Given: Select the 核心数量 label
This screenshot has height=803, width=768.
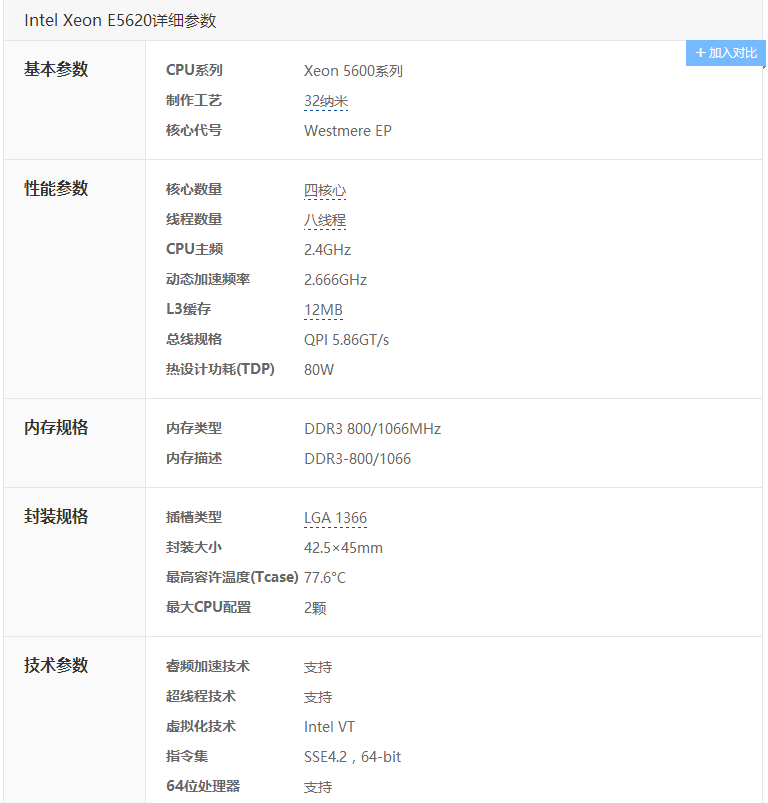Looking at the screenshot, I should (x=194, y=189).
